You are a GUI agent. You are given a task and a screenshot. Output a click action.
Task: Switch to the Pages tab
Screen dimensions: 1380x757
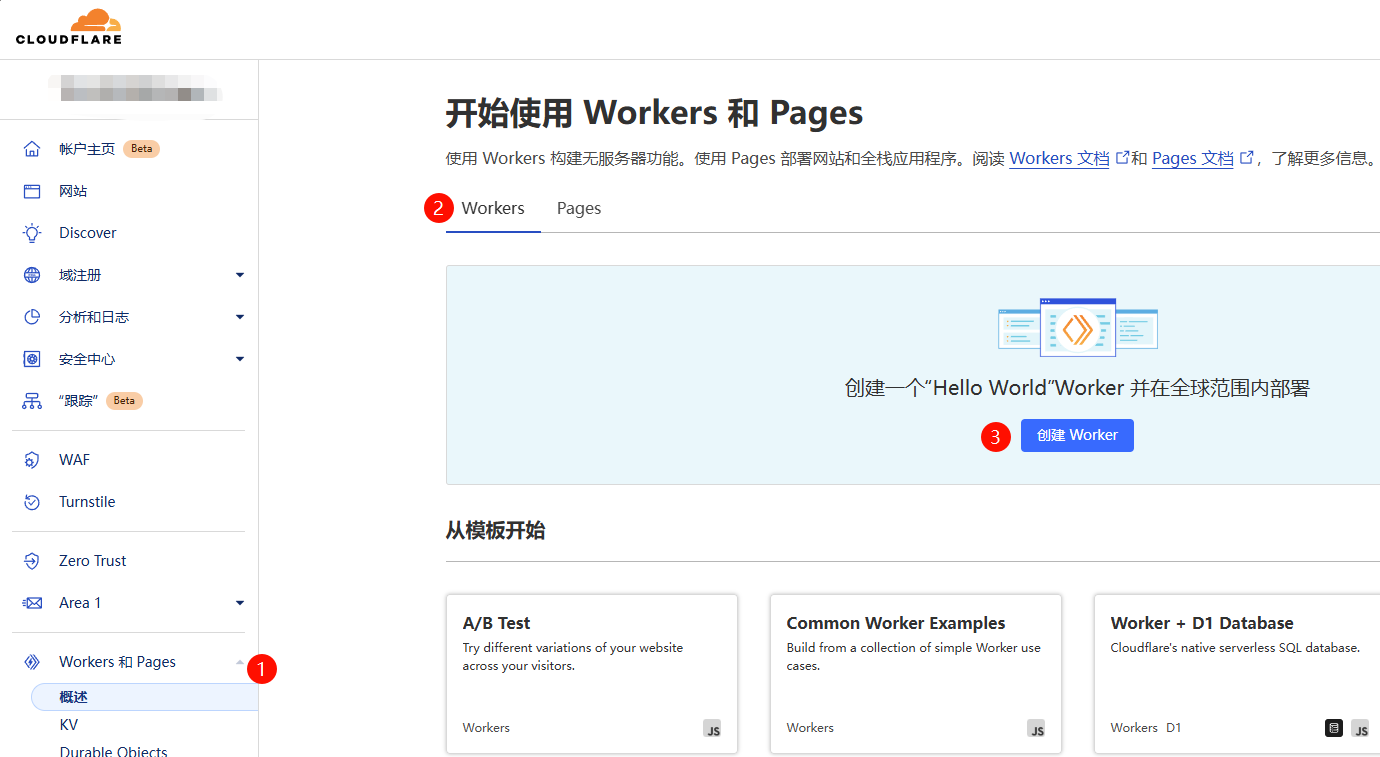(x=578, y=208)
